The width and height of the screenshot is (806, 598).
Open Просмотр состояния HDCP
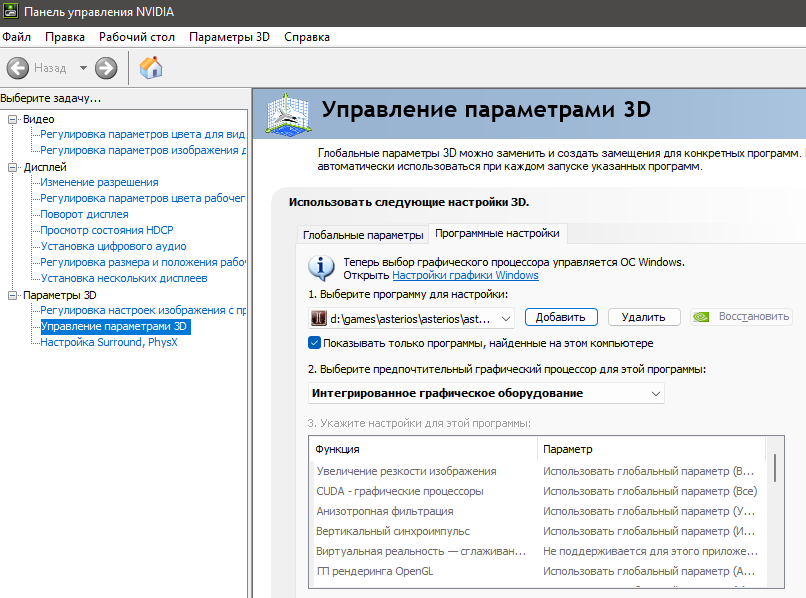pos(107,230)
